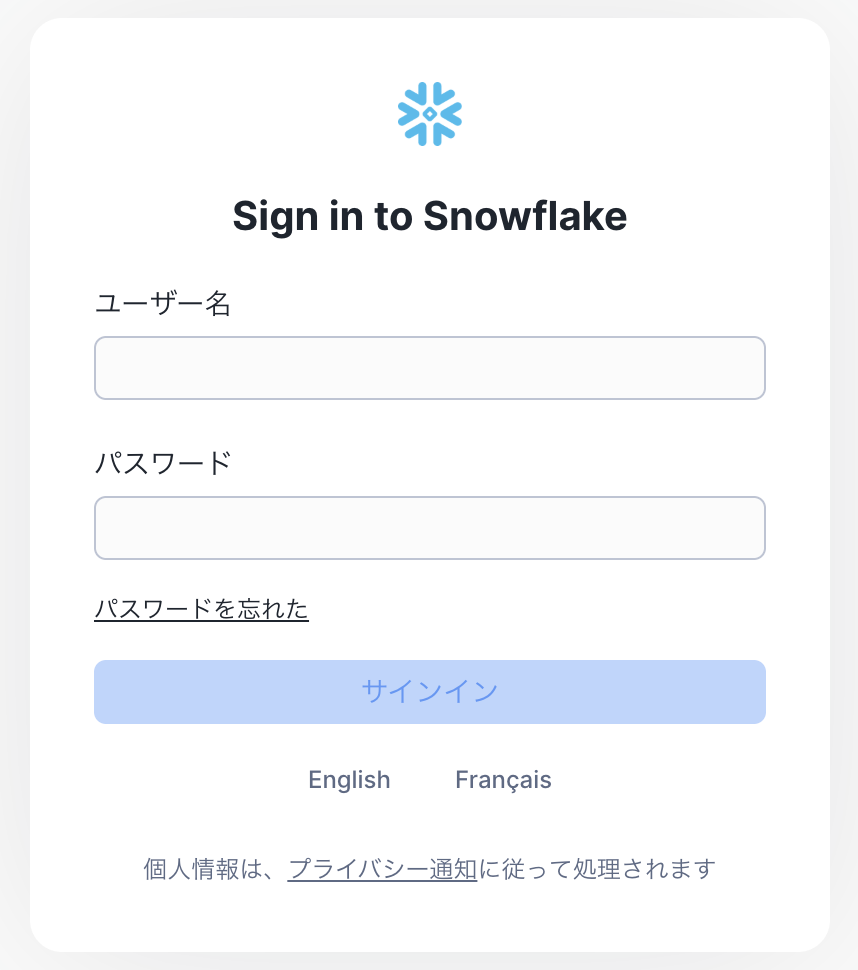Click the に従って処理されます footer text
The width and height of the screenshot is (858, 970).
pyautogui.click(x=597, y=869)
